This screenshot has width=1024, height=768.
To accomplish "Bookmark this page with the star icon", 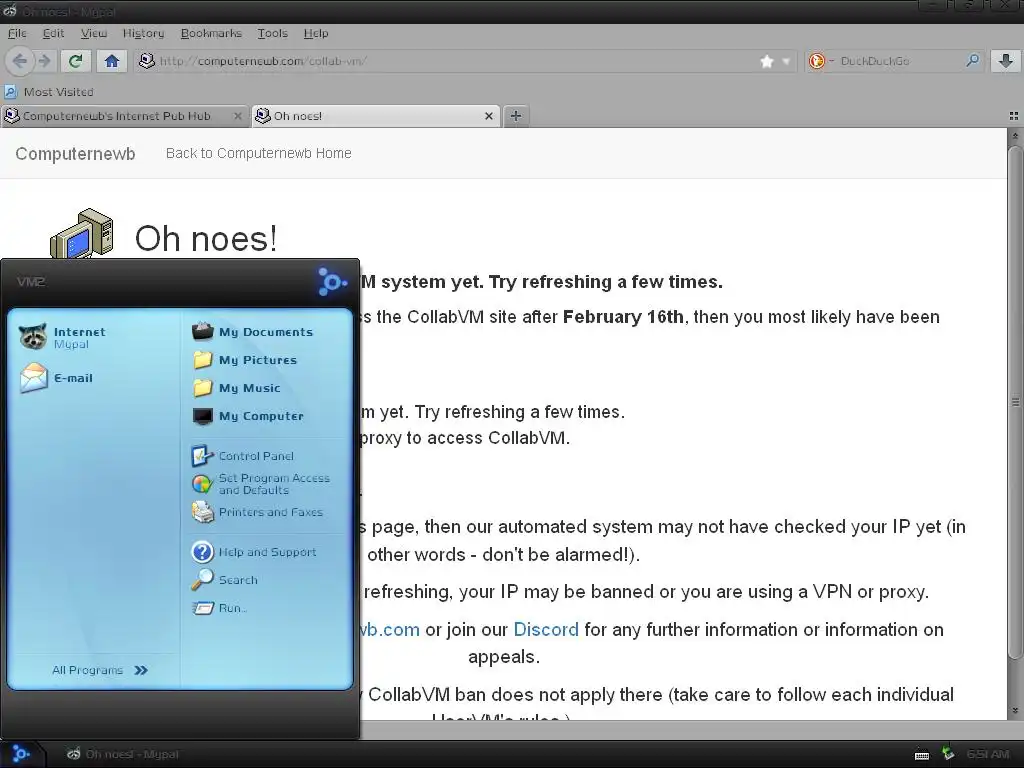I will point(767,61).
